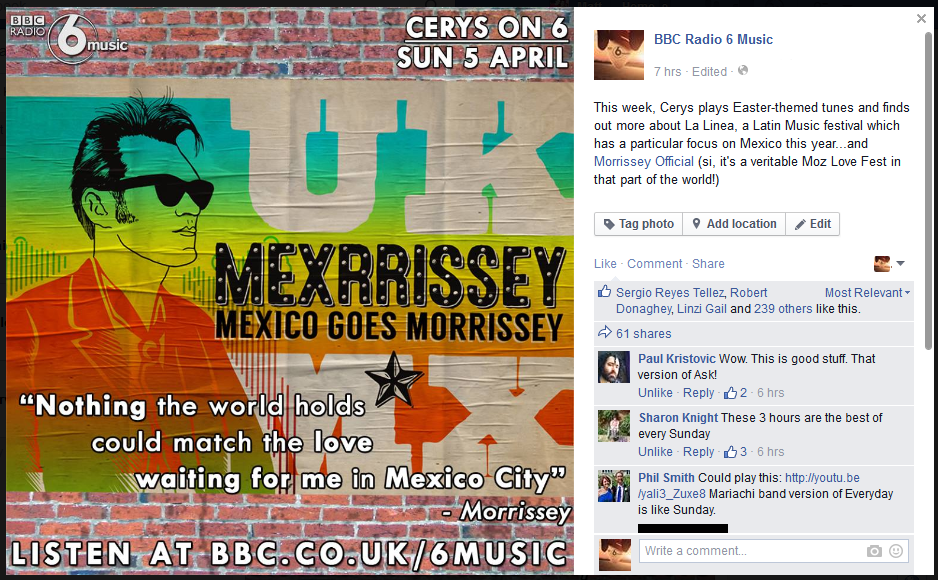This screenshot has width=938, height=580.
Task: Click Add location button
Action: [x=734, y=224]
